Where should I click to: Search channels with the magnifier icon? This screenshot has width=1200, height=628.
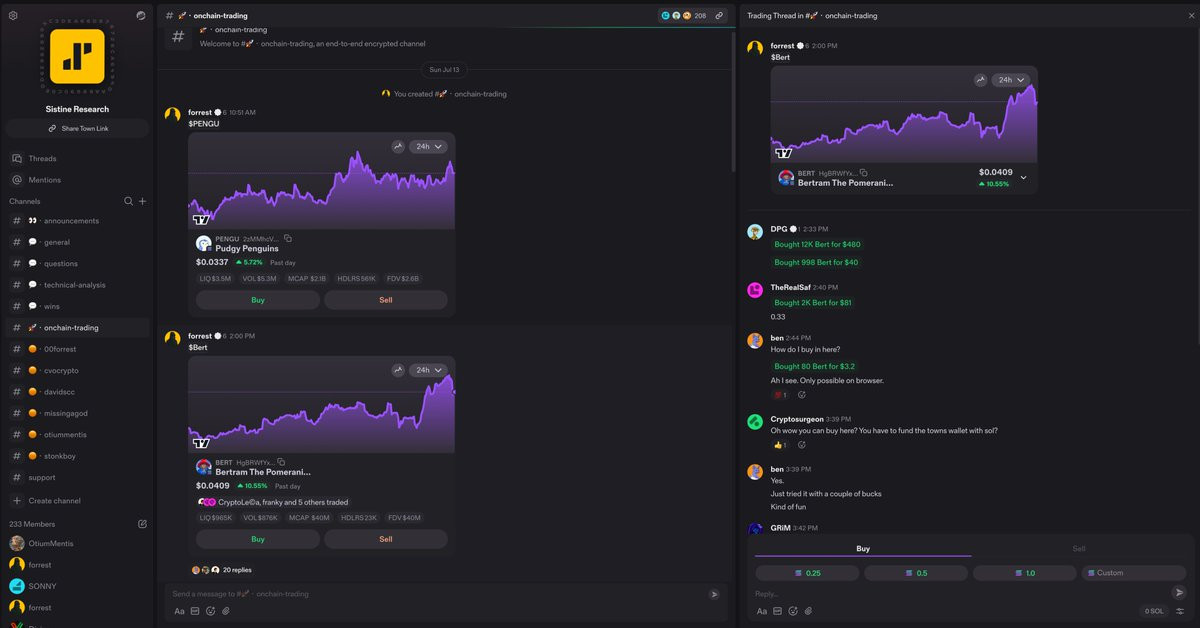128,201
